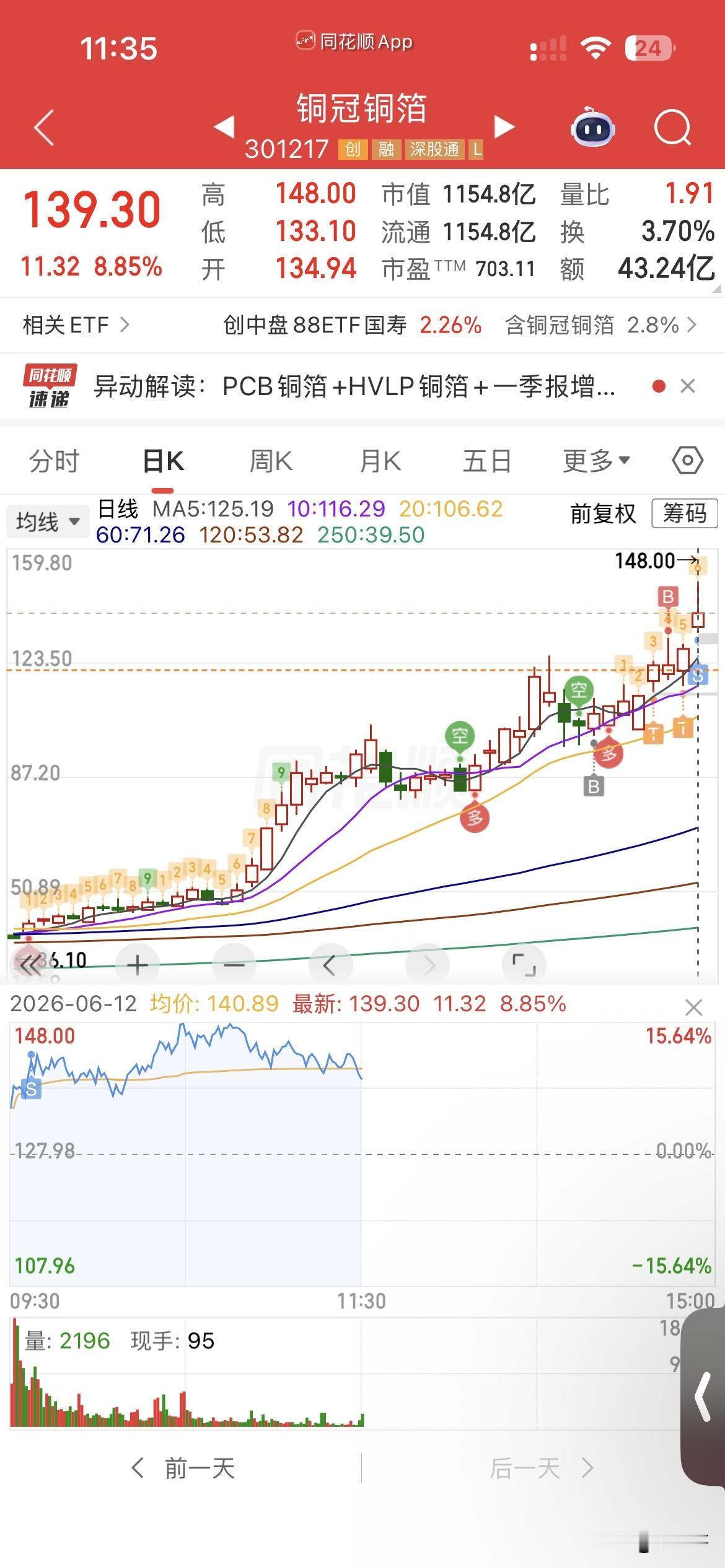This screenshot has height=1568, width=725.
Task: Move chart left with arrow button
Action: point(330,964)
